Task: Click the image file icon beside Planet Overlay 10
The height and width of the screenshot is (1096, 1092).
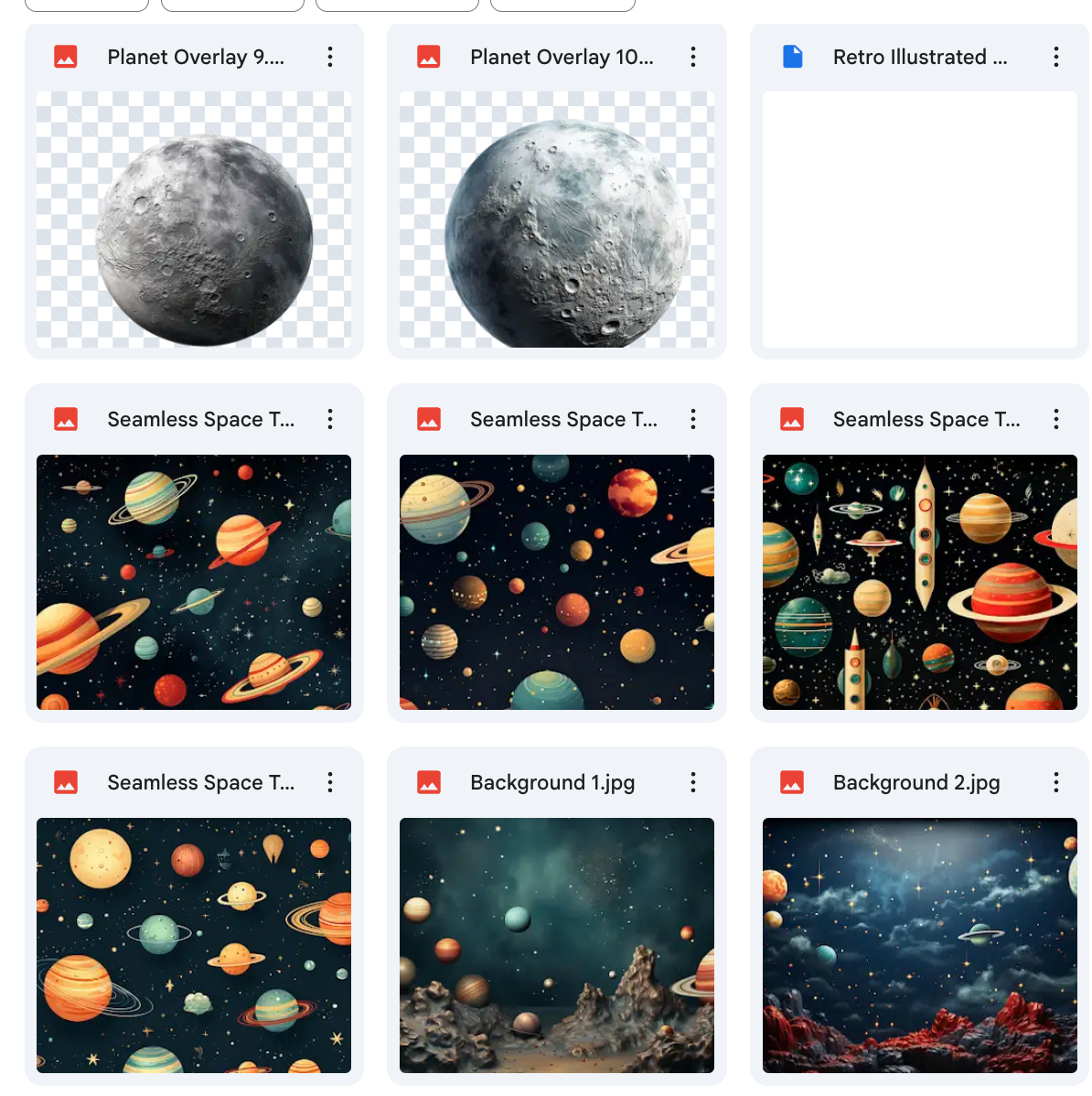Action: (x=428, y=57)
